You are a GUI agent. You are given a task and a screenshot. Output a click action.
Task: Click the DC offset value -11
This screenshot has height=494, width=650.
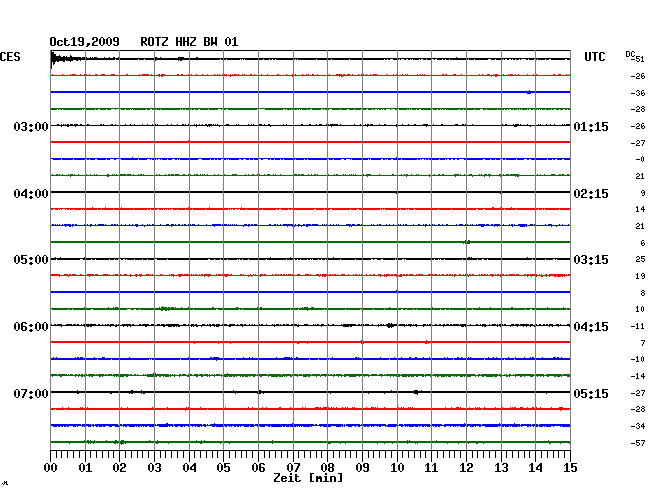638,326
